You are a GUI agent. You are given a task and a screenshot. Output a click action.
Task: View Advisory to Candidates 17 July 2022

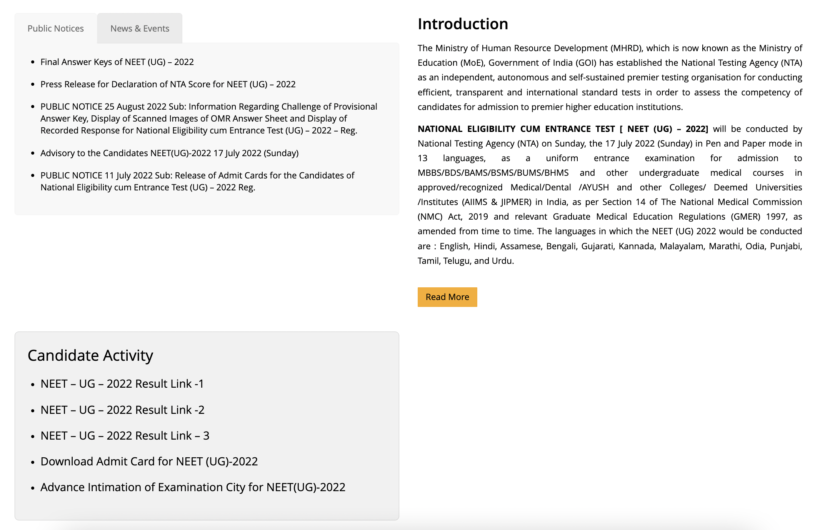pyautogui.click(x=169, y=153)
